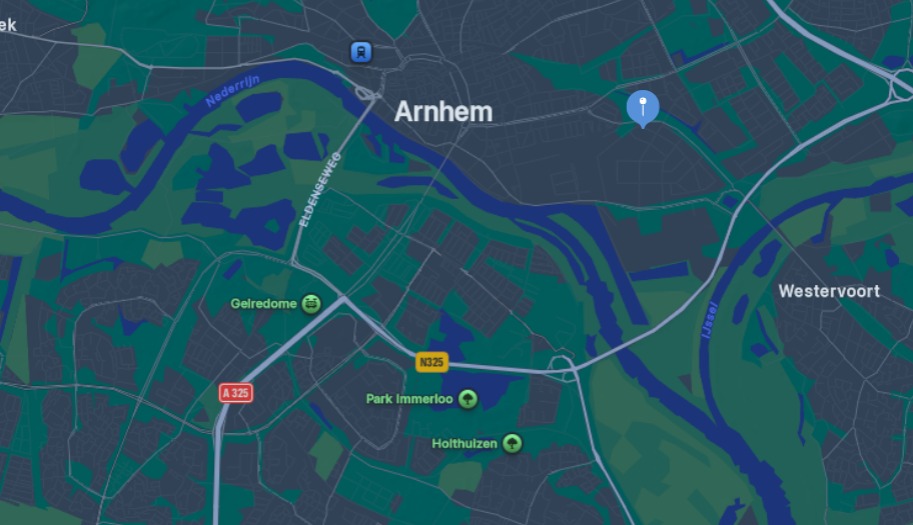
Task: Click the yellow N325 road shield
Action: [x=432, y=362]
